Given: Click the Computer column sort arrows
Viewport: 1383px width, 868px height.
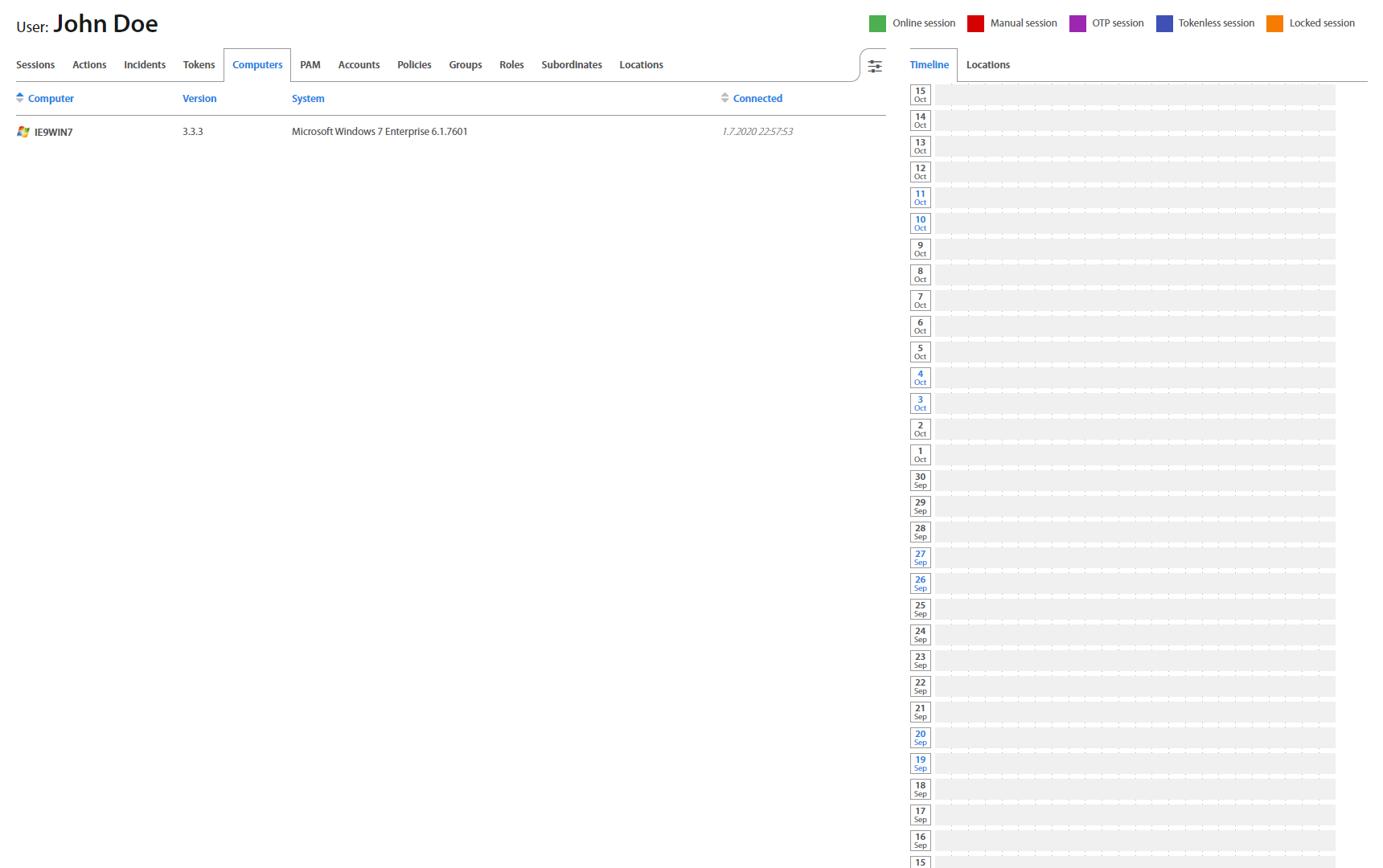Looking at the screenshot, I should point(20,98).
